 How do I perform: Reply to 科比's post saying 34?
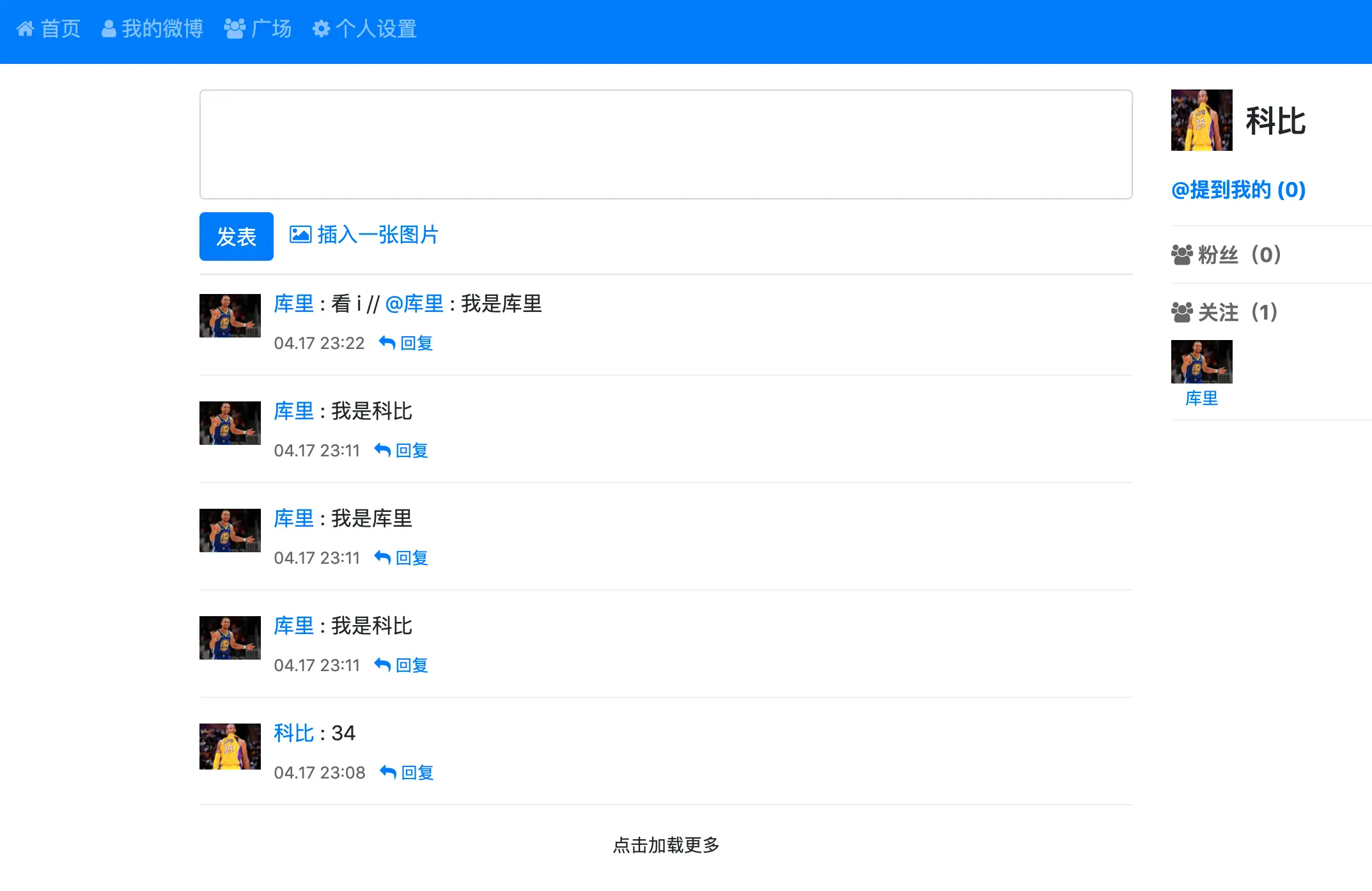[417, 773]
